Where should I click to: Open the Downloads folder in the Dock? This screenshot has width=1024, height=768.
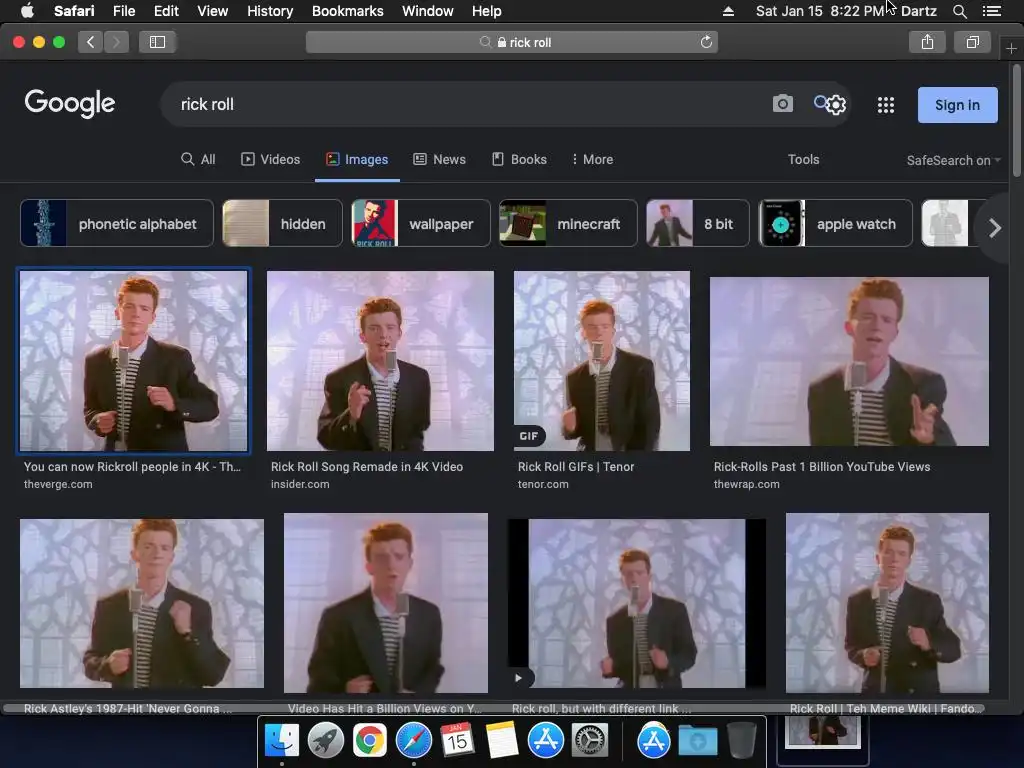697,740
